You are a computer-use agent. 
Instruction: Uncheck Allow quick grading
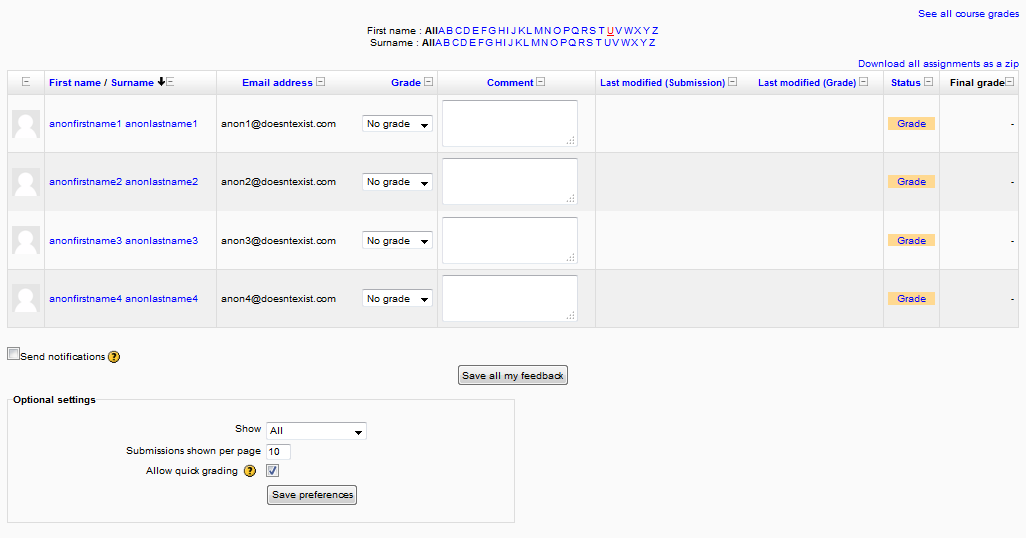click(x=272, y=471)
